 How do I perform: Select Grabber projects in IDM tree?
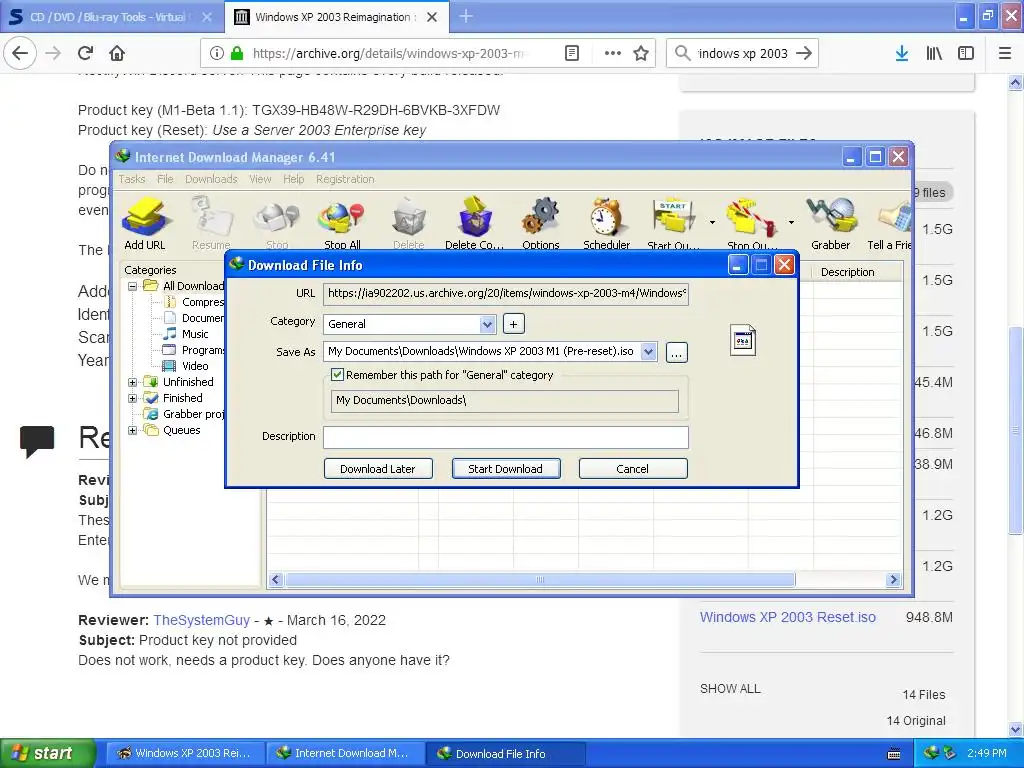tap(184, 414)
